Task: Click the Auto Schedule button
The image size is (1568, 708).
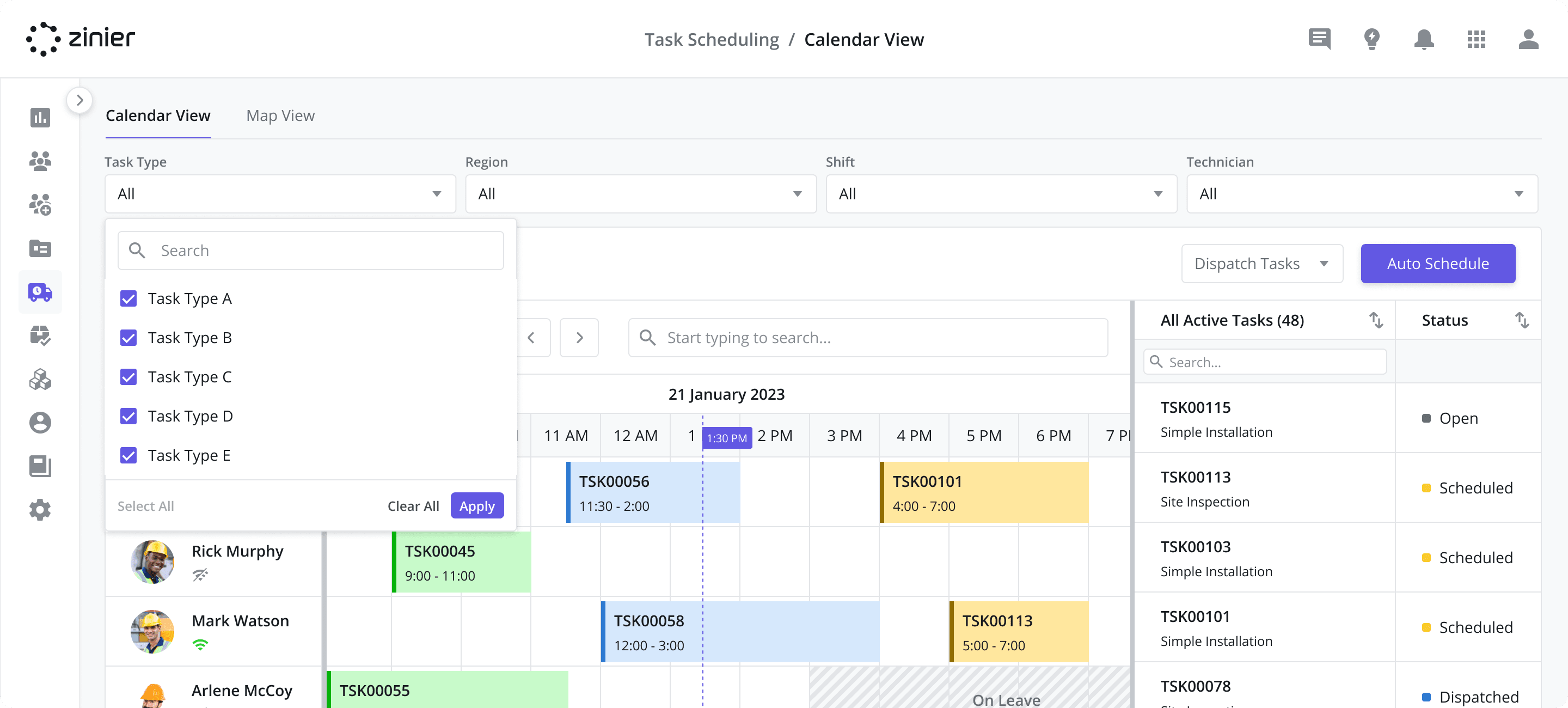Action: (x=1438, y=264)
